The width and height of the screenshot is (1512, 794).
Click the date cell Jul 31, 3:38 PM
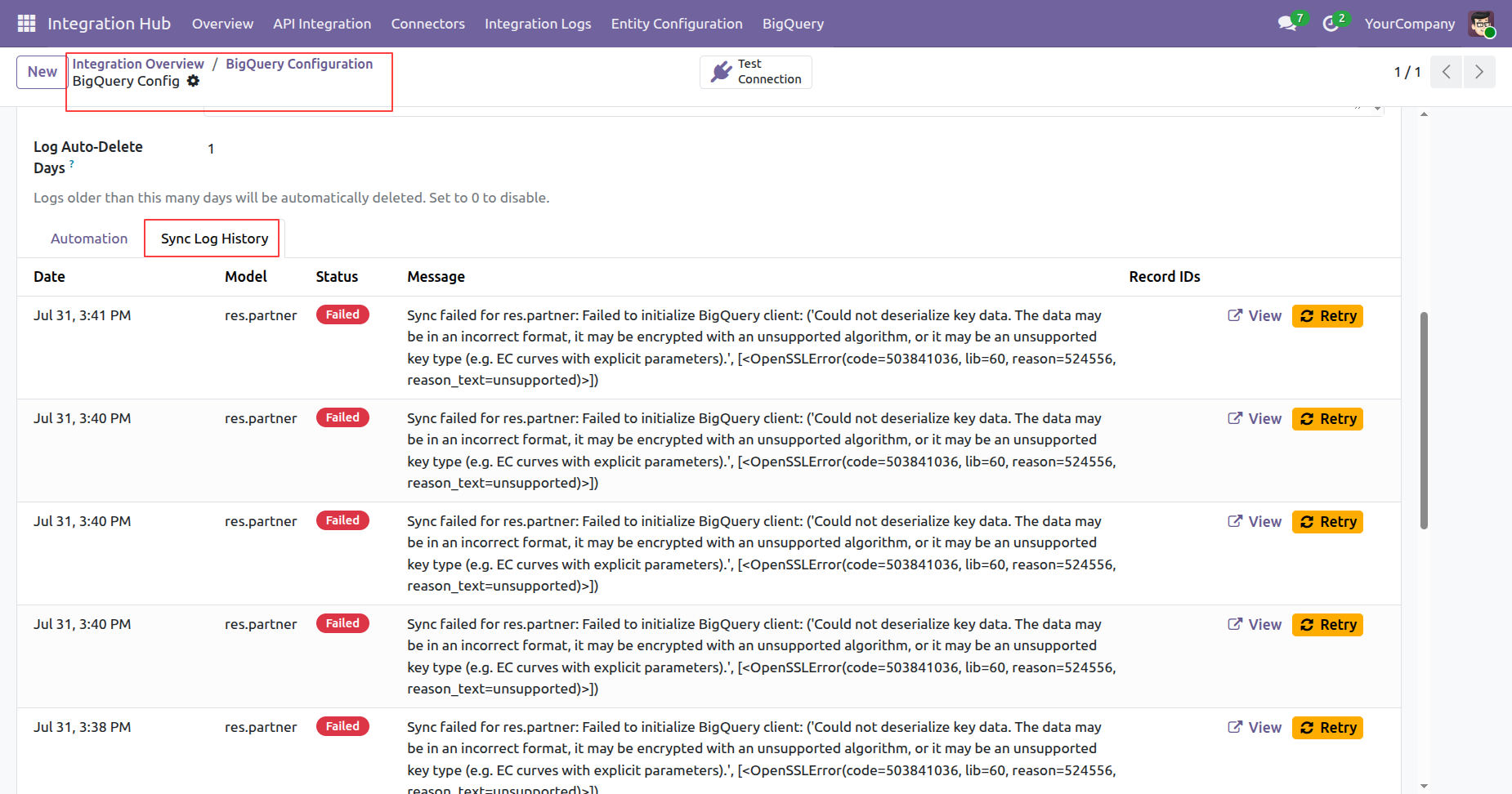pyautogui.click(x=82, y=727)
